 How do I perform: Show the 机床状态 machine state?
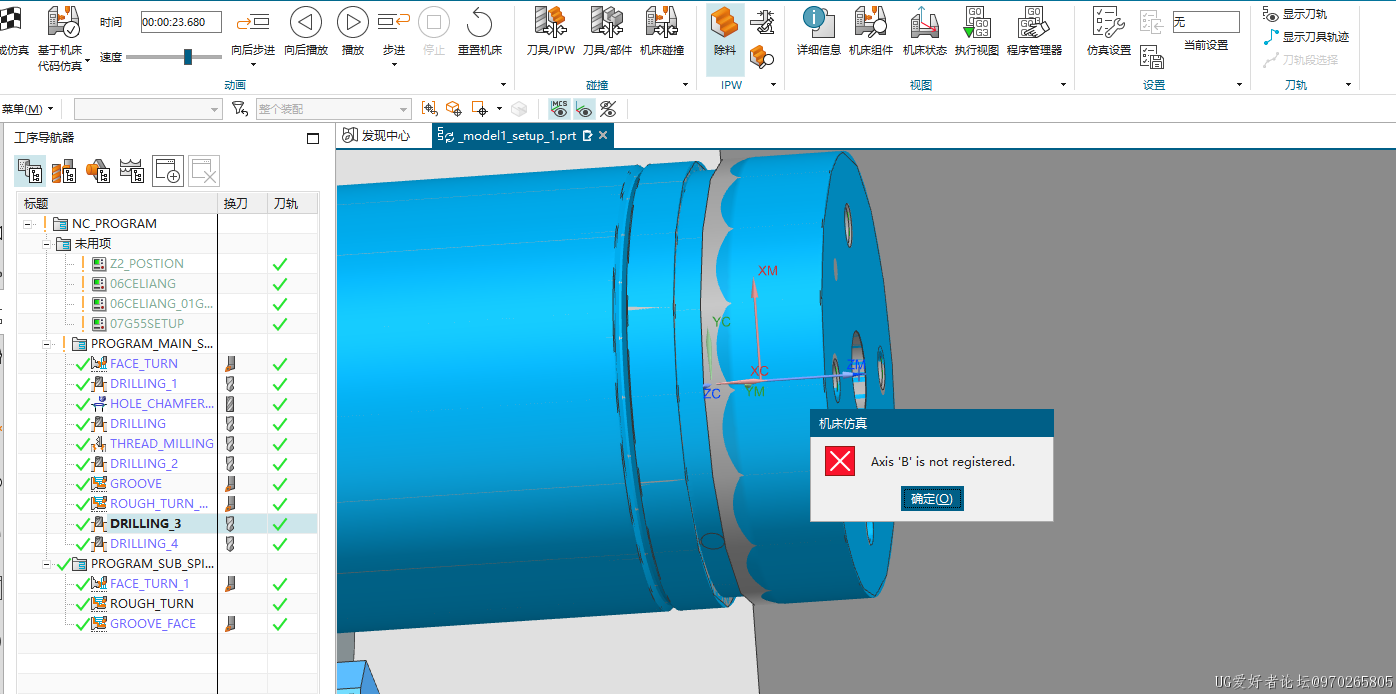924,22
